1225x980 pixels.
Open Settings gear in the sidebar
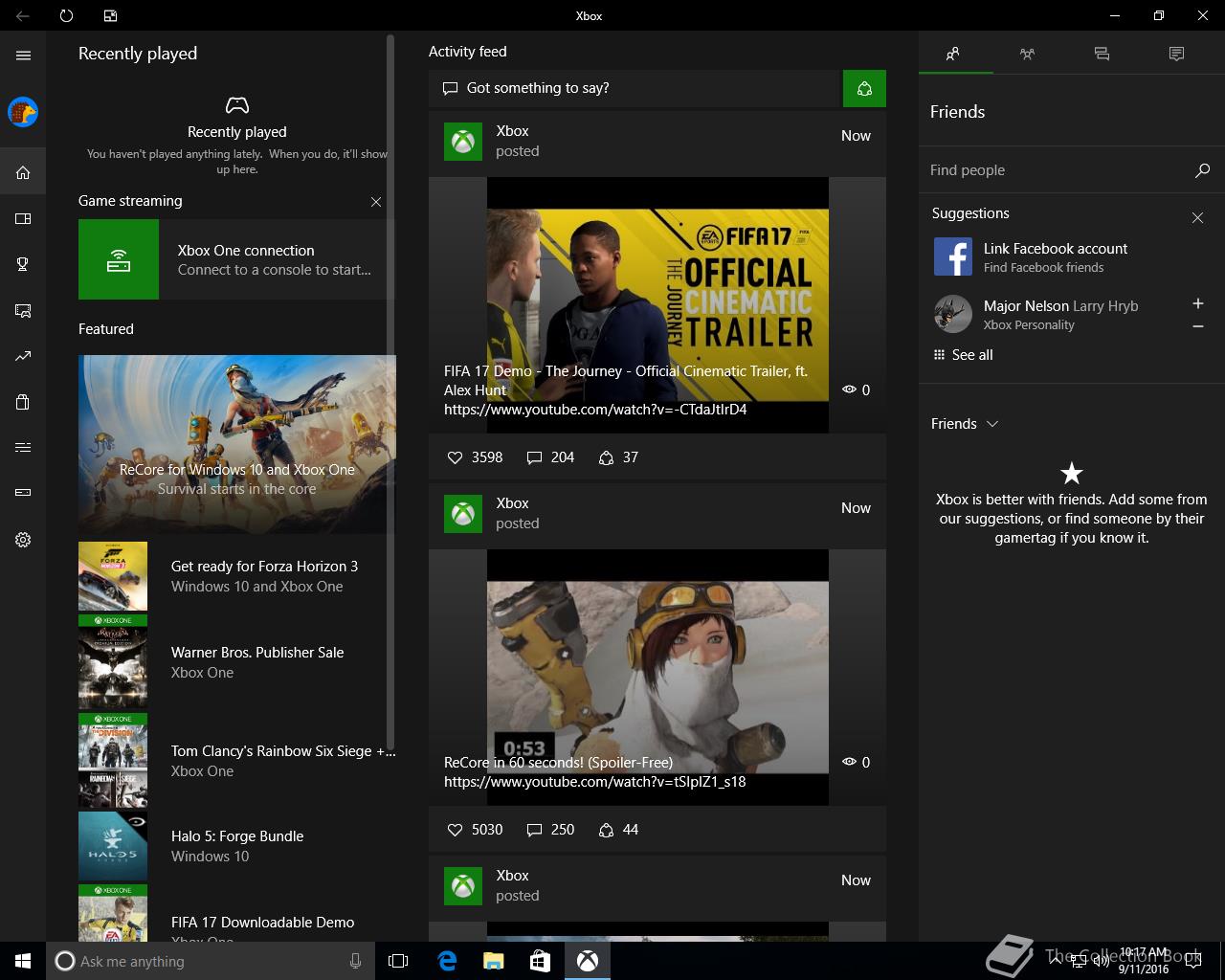(23, 540)
